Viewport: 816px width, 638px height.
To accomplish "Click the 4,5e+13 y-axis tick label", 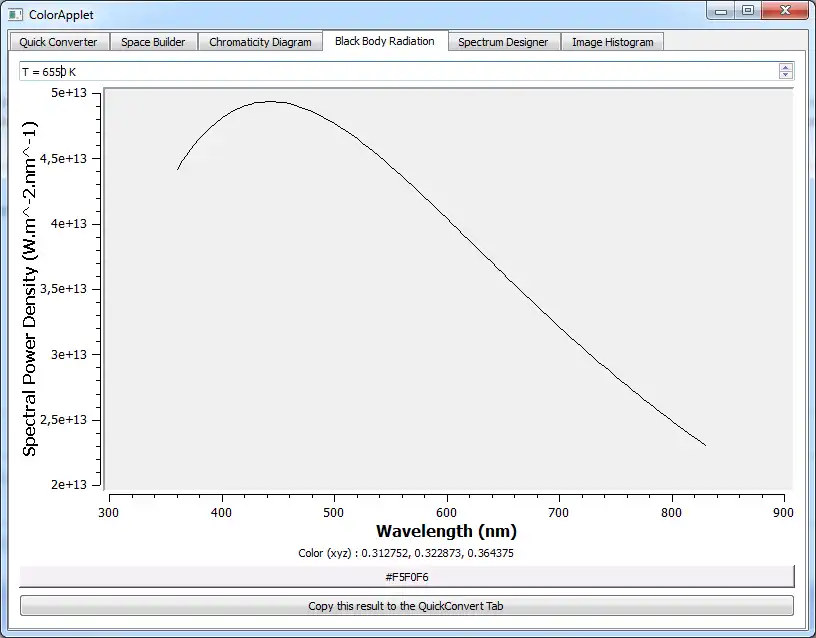I will pos(63,159).
